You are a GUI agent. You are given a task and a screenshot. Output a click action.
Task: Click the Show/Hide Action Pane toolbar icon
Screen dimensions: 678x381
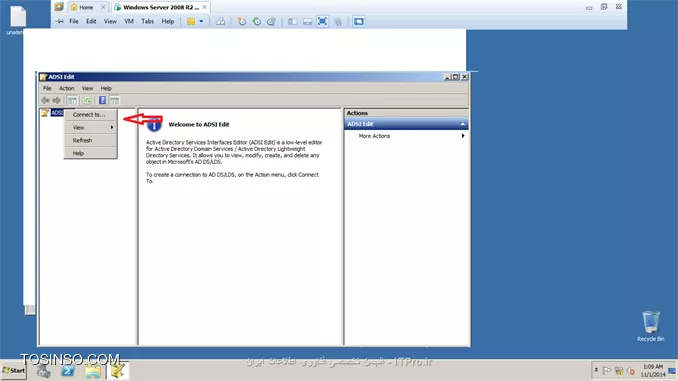click(x=114, y=100)
